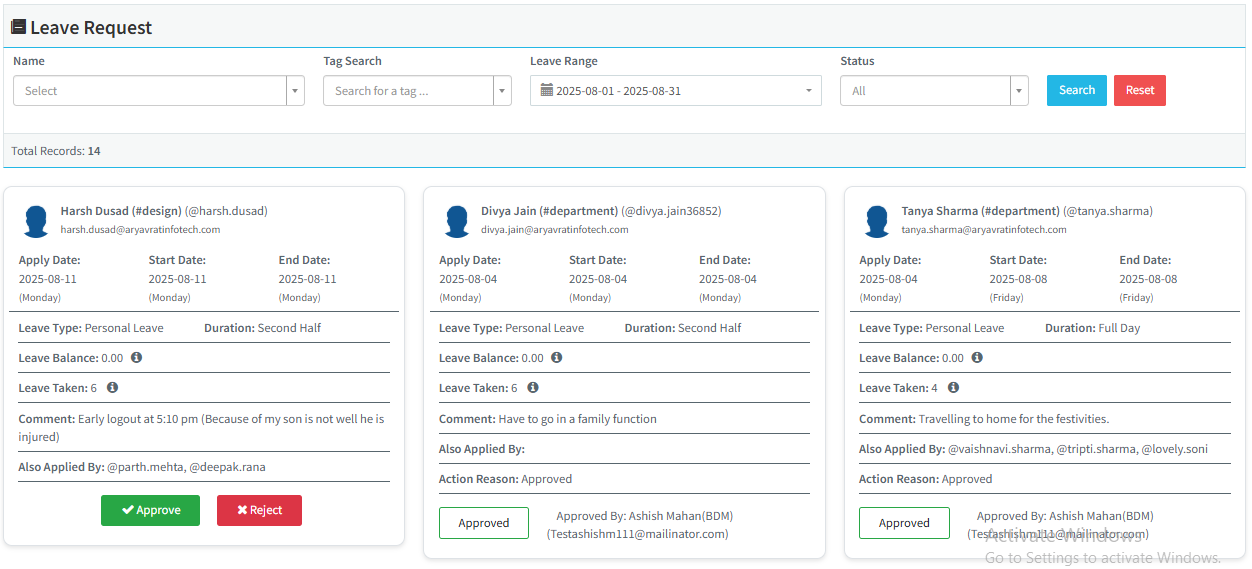Reject Harsh Dusad's leave request
Screen dimensions: 1252x569
[259, 510]
